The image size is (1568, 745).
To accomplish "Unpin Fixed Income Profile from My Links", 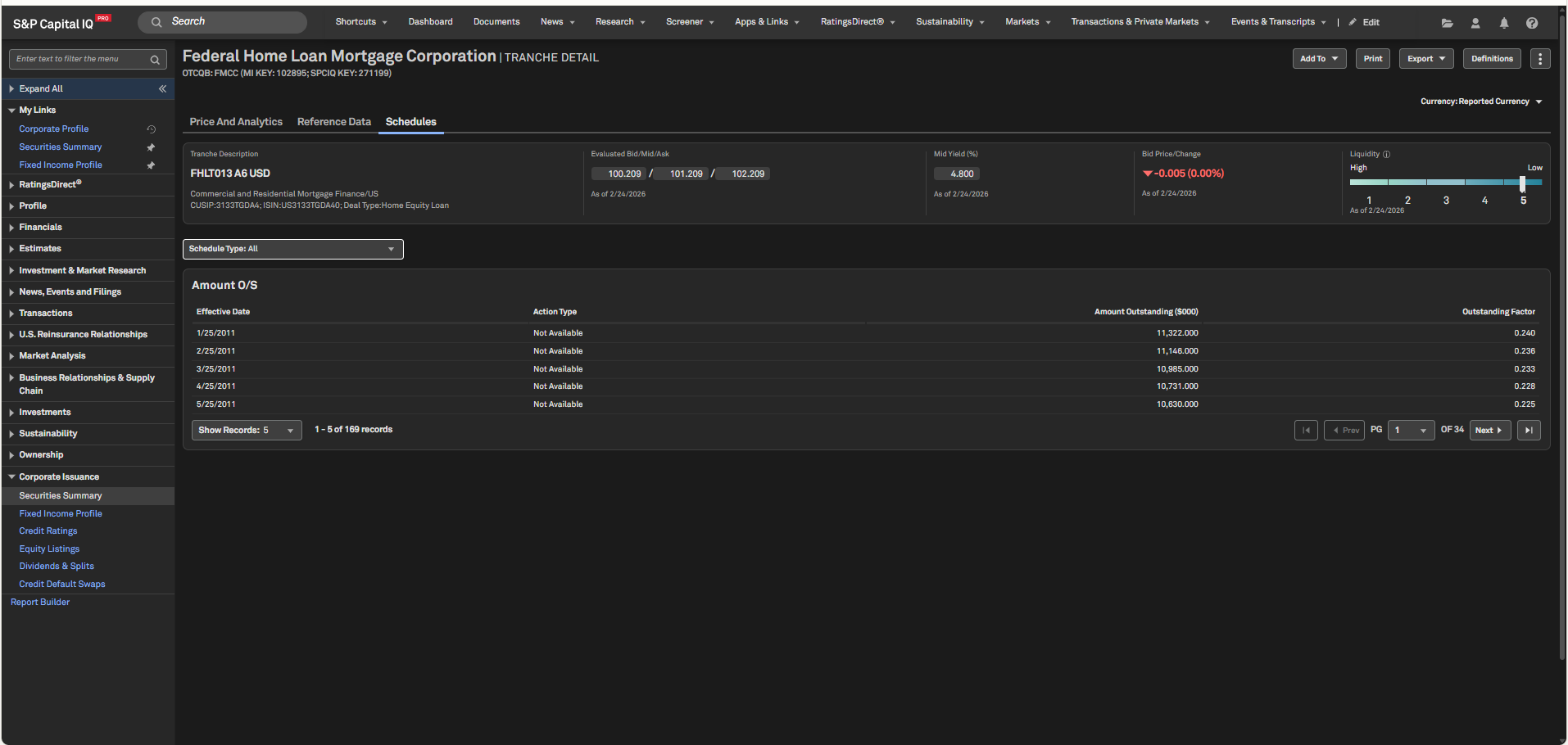I will 151,165.
